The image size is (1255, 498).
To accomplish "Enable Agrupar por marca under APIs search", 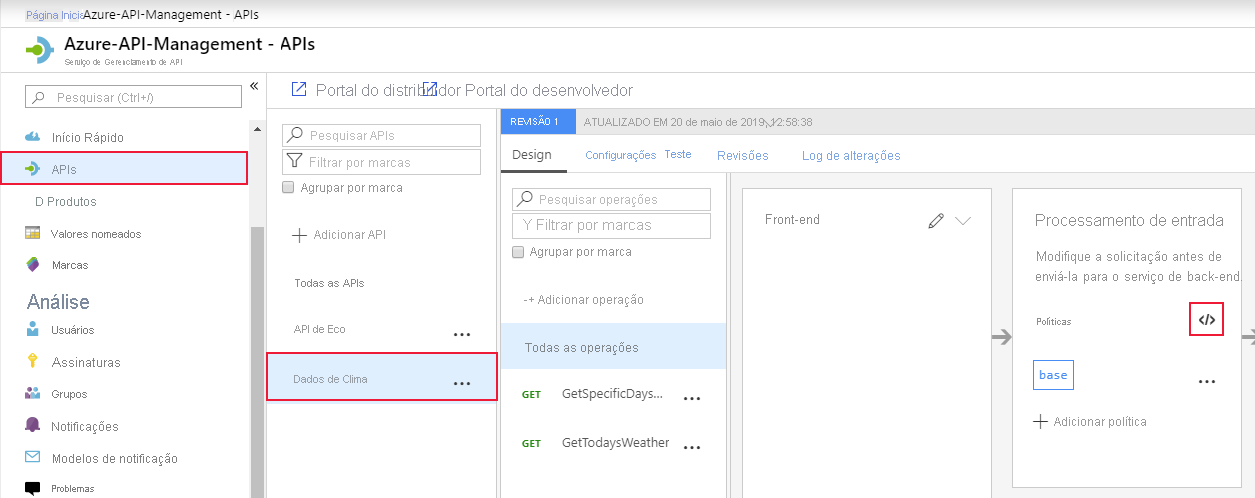I will pos(289,187).
